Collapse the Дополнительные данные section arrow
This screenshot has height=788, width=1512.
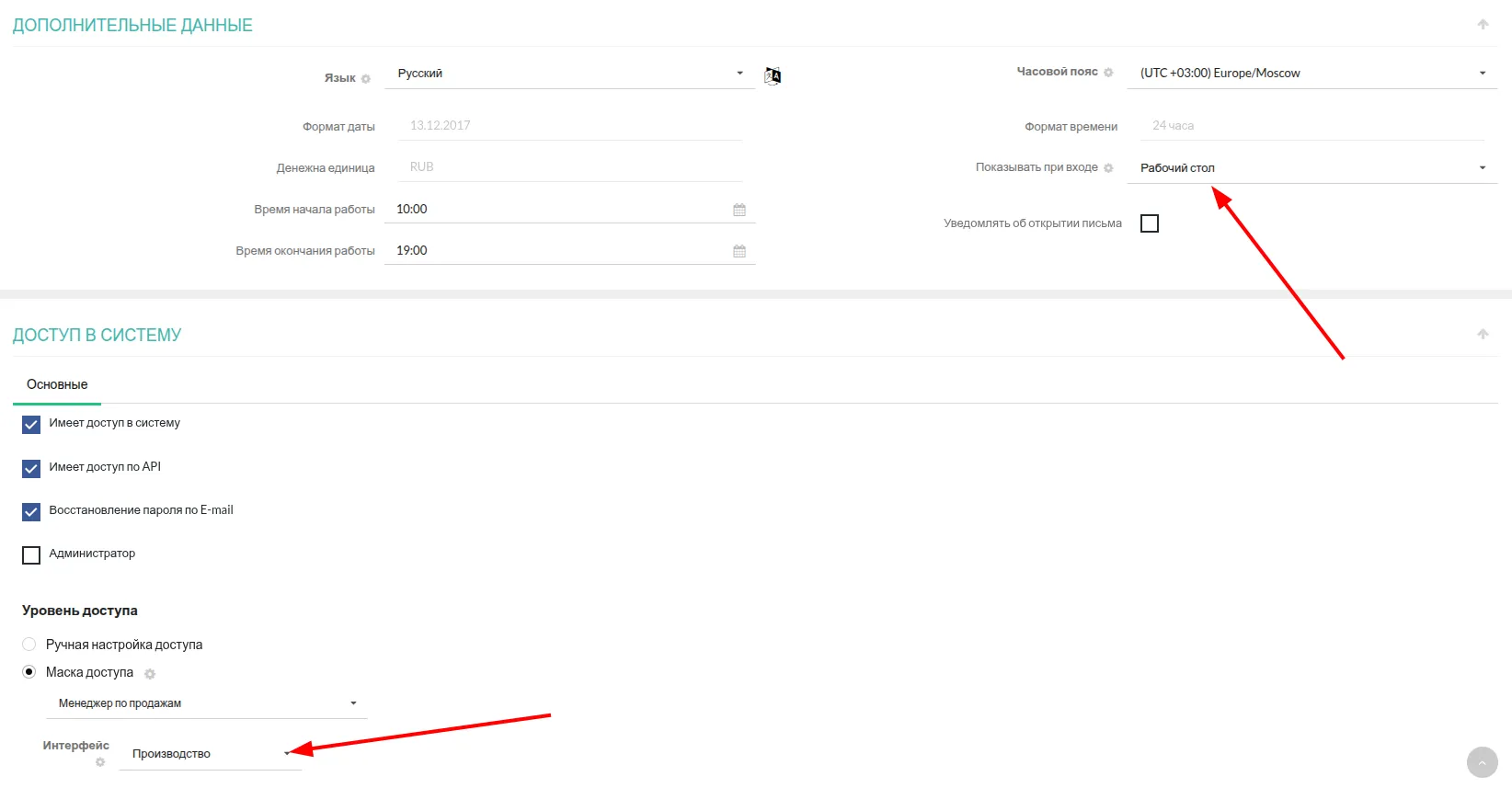[x=1483, y=25]
